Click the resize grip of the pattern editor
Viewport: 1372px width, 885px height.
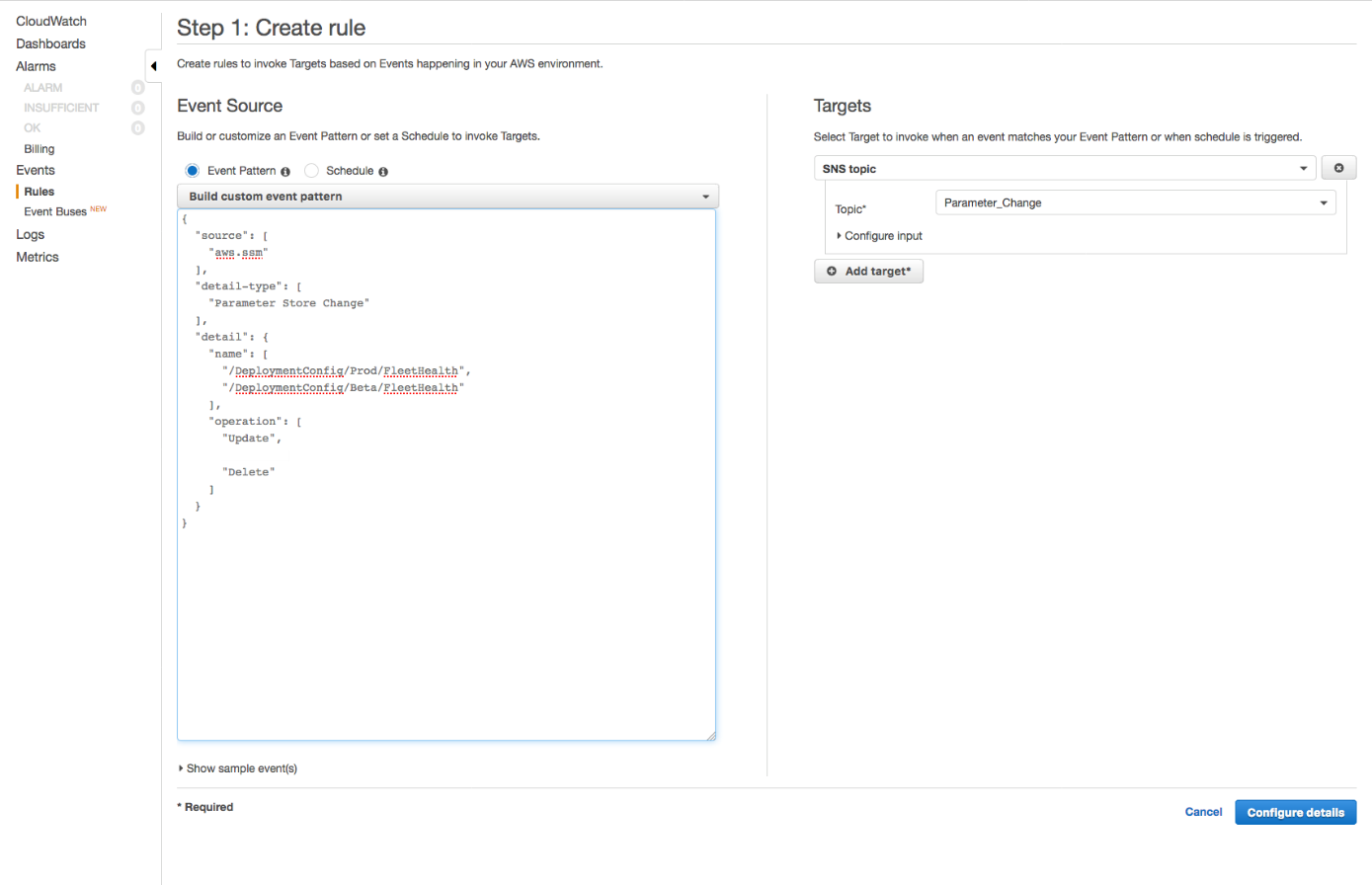[x=710, y=735]
